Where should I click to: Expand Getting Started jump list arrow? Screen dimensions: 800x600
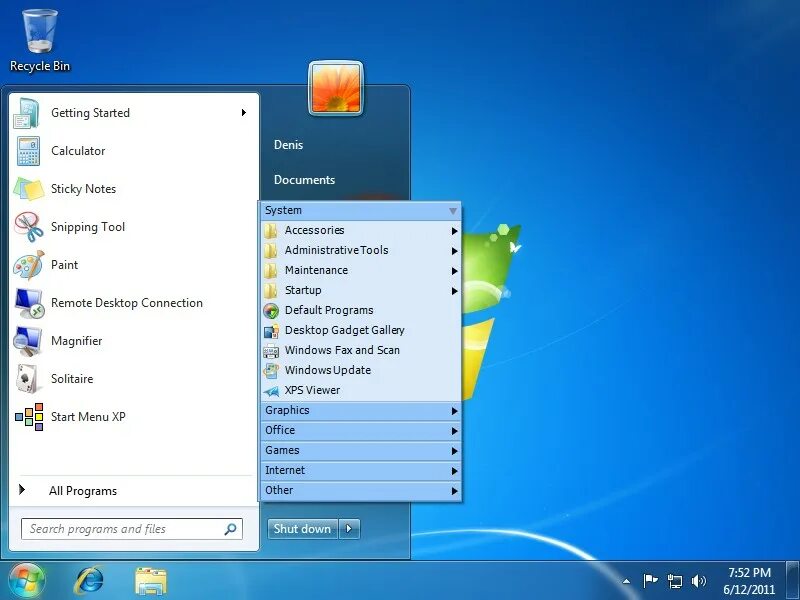pyautogui.click(x=244, y=112)
